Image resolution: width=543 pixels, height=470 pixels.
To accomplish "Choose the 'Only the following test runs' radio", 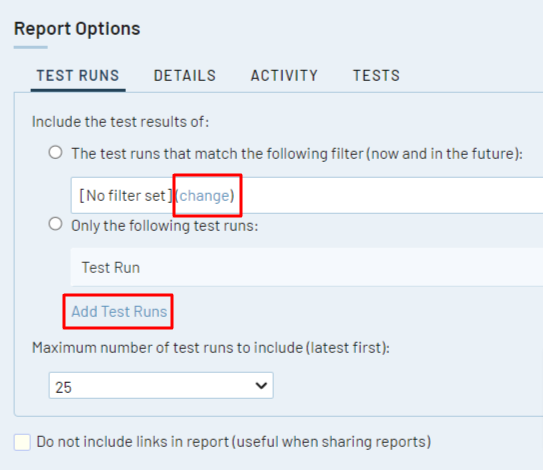I will [x=55, y=224].
